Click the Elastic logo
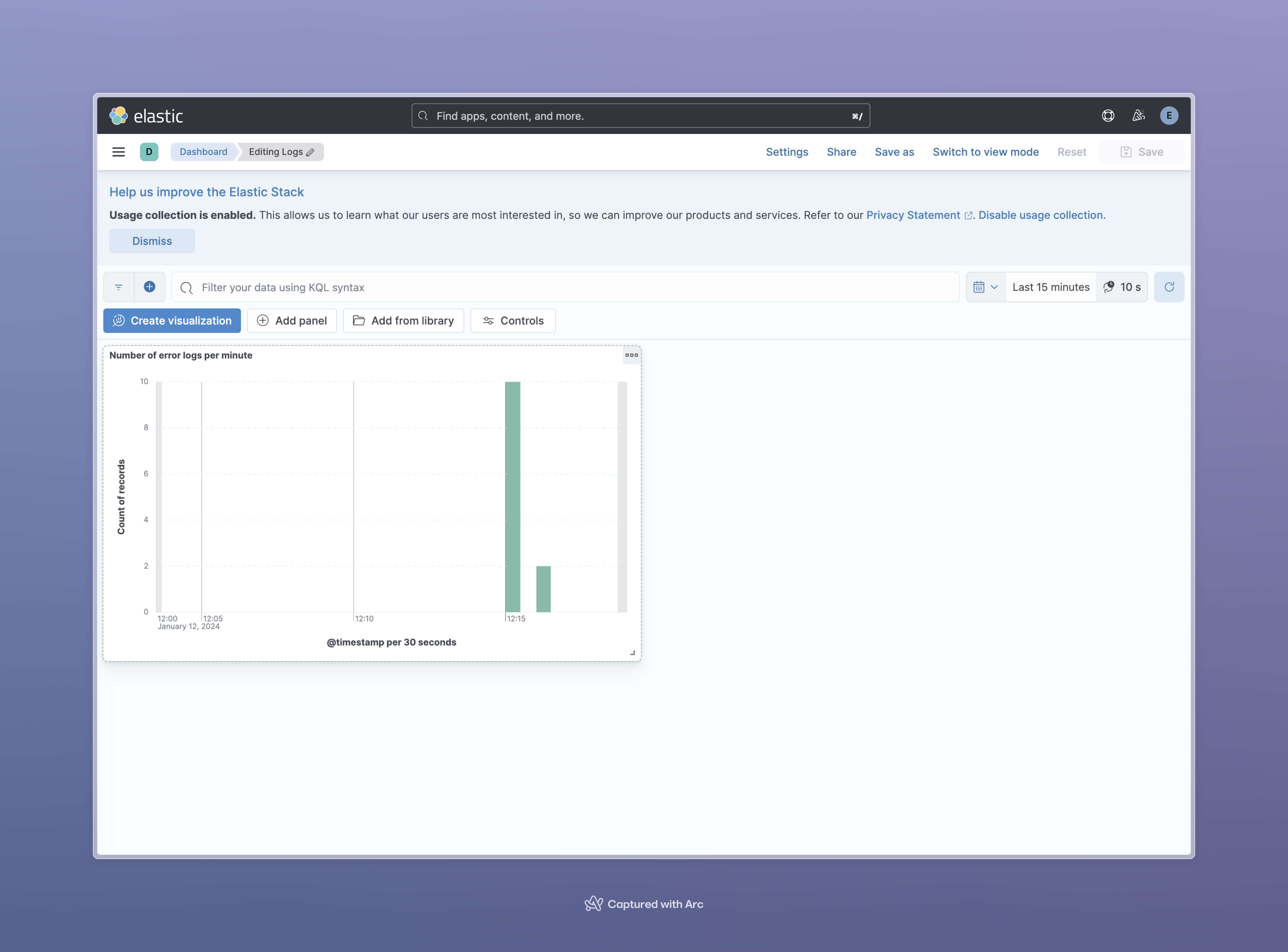The height and width of the screenshot is (952, 1288). [146, 116]
